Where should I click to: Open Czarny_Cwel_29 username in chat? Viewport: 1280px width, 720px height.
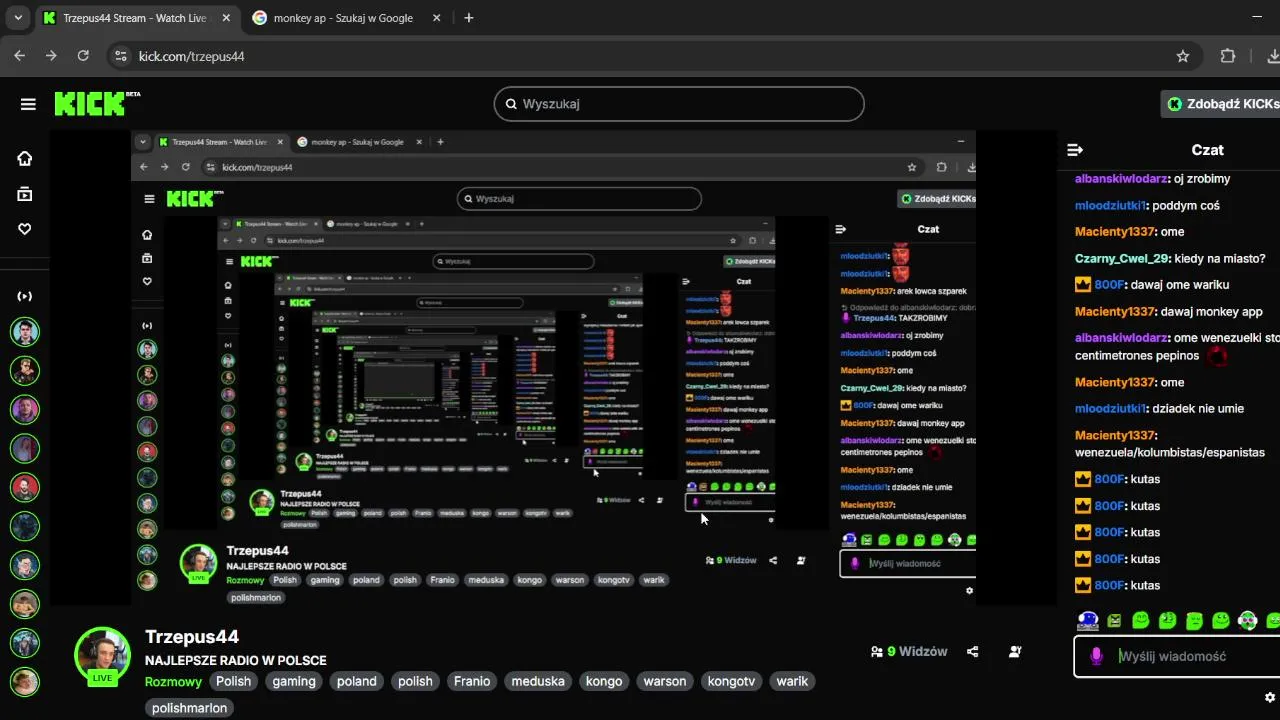point(1122,259)
